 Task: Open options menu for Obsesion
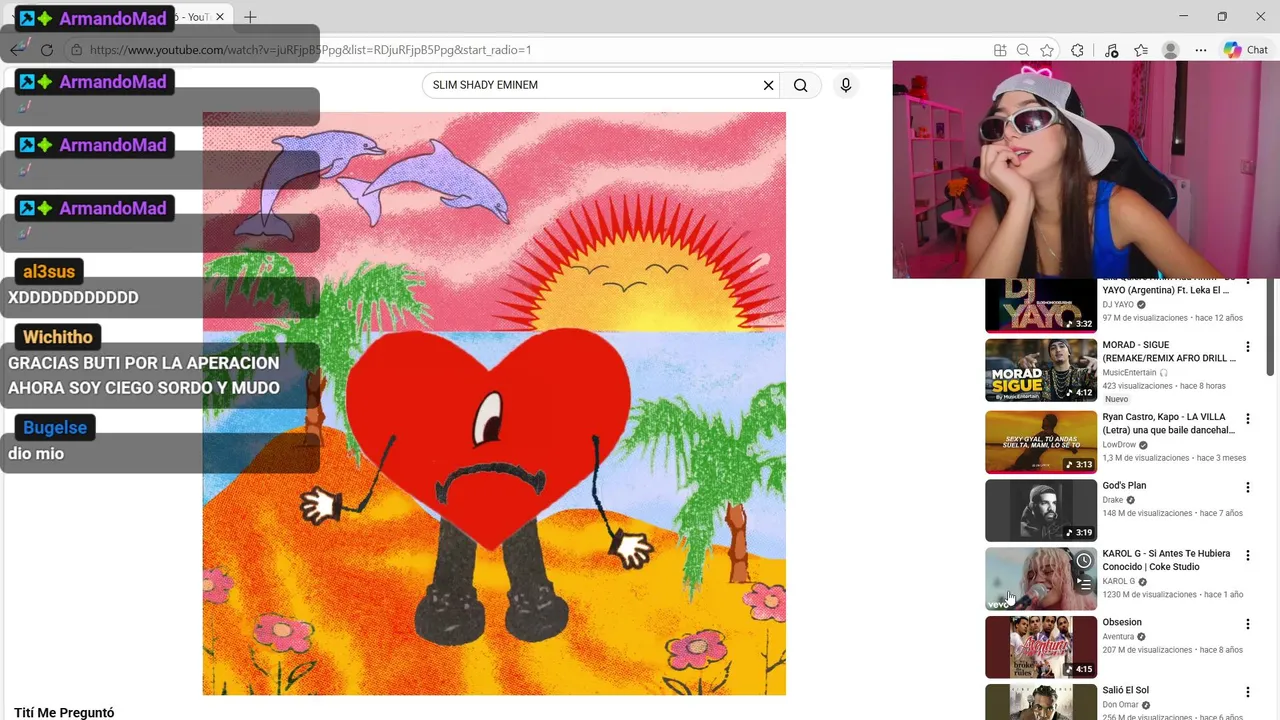coord(1247,624)
